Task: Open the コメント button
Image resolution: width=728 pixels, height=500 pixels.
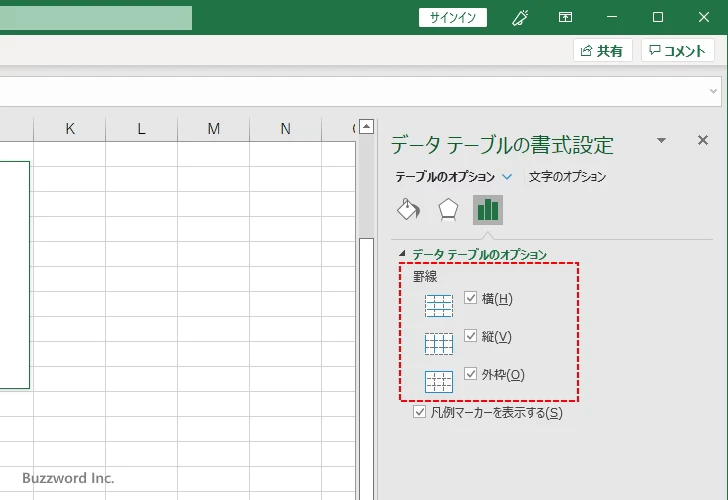Action: [x=678, y=51]
